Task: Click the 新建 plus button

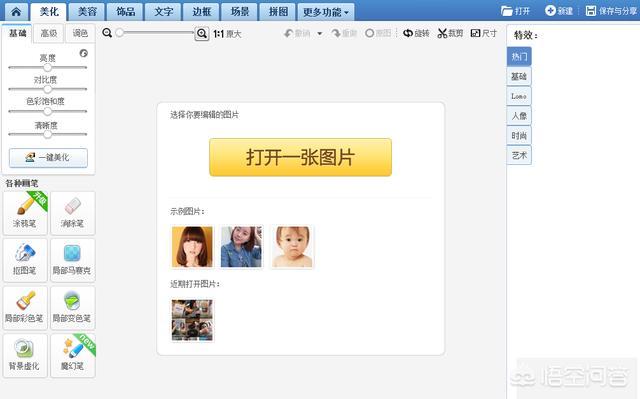Action: [559, 11]
